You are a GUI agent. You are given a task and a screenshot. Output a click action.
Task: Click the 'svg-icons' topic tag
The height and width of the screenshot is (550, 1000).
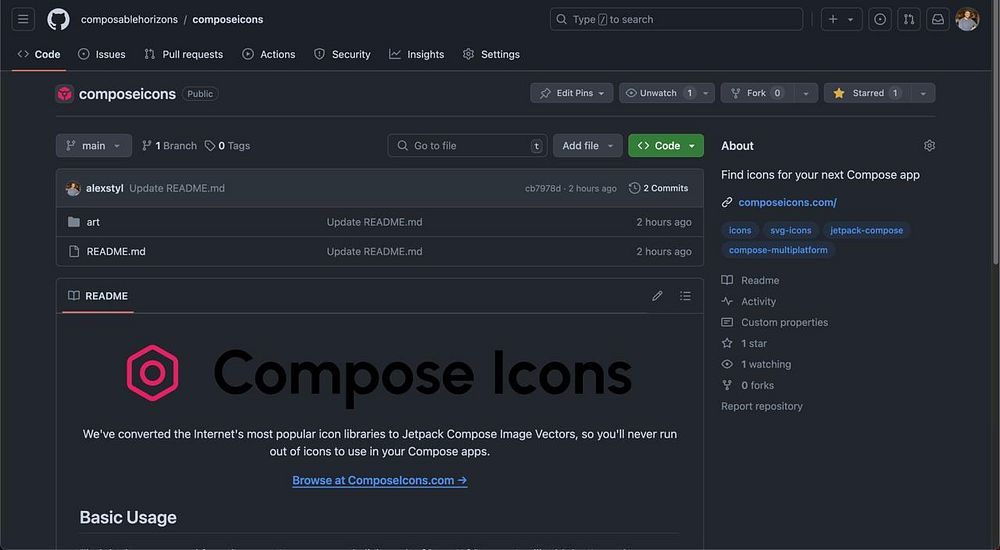tap(790, 230)
